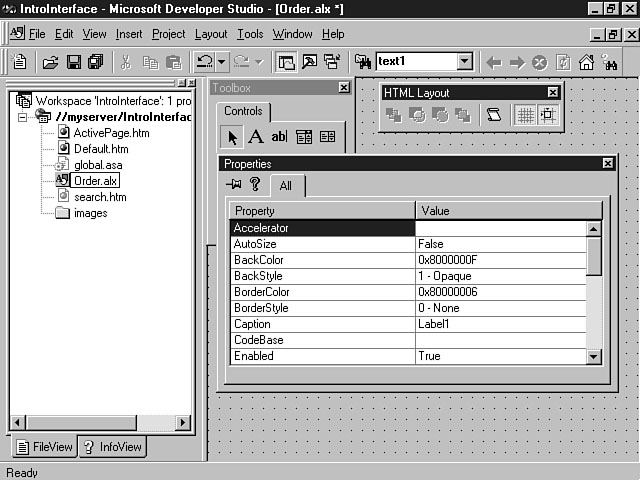Click the pushpin icon in Properties
640x480 pixels.
pyautogui.click(x=234, y=184)
